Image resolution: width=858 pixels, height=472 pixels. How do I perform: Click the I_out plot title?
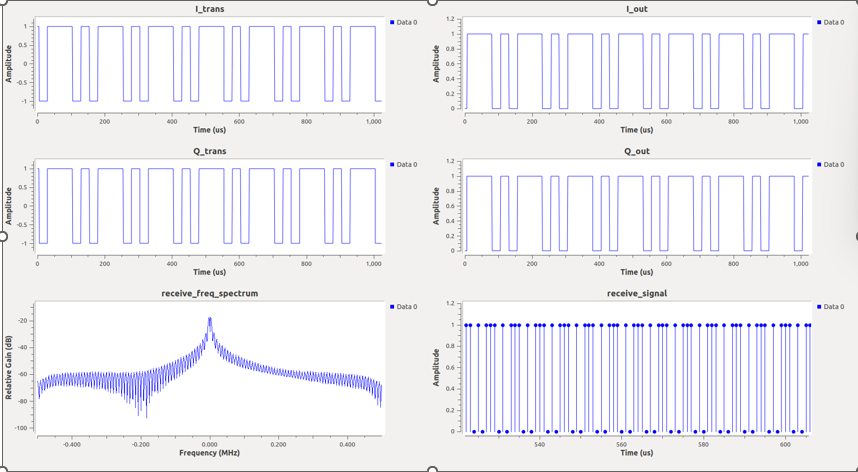(x=636, y=9)
